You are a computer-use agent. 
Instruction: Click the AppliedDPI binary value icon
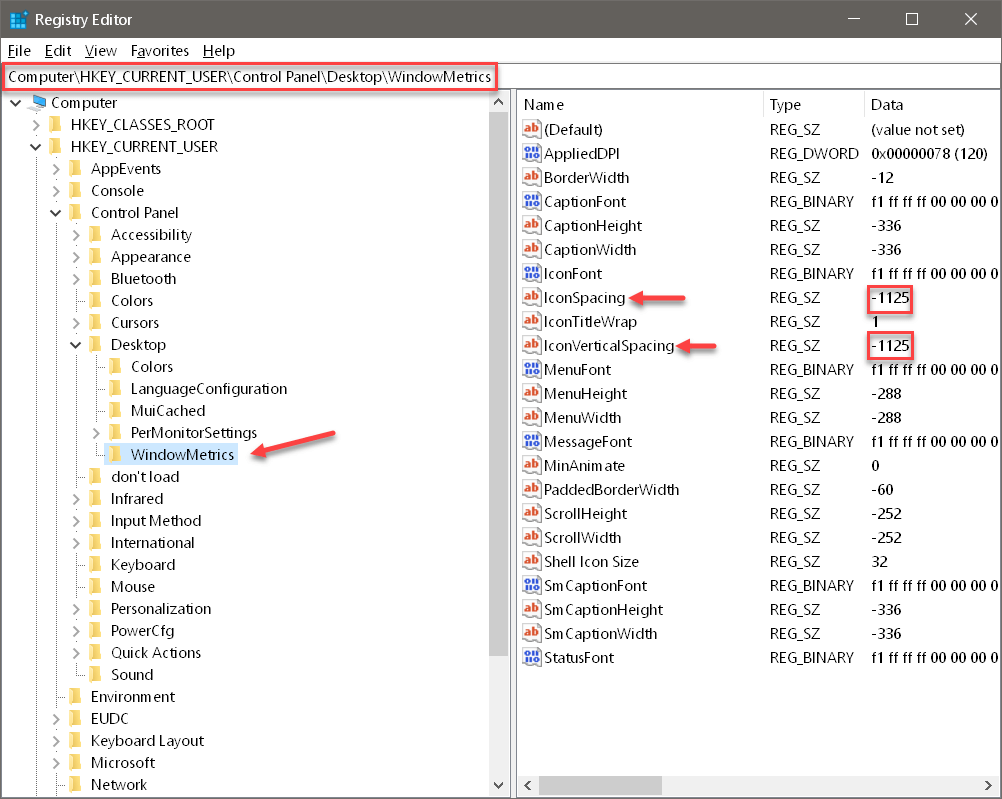[x=531, y=153]
